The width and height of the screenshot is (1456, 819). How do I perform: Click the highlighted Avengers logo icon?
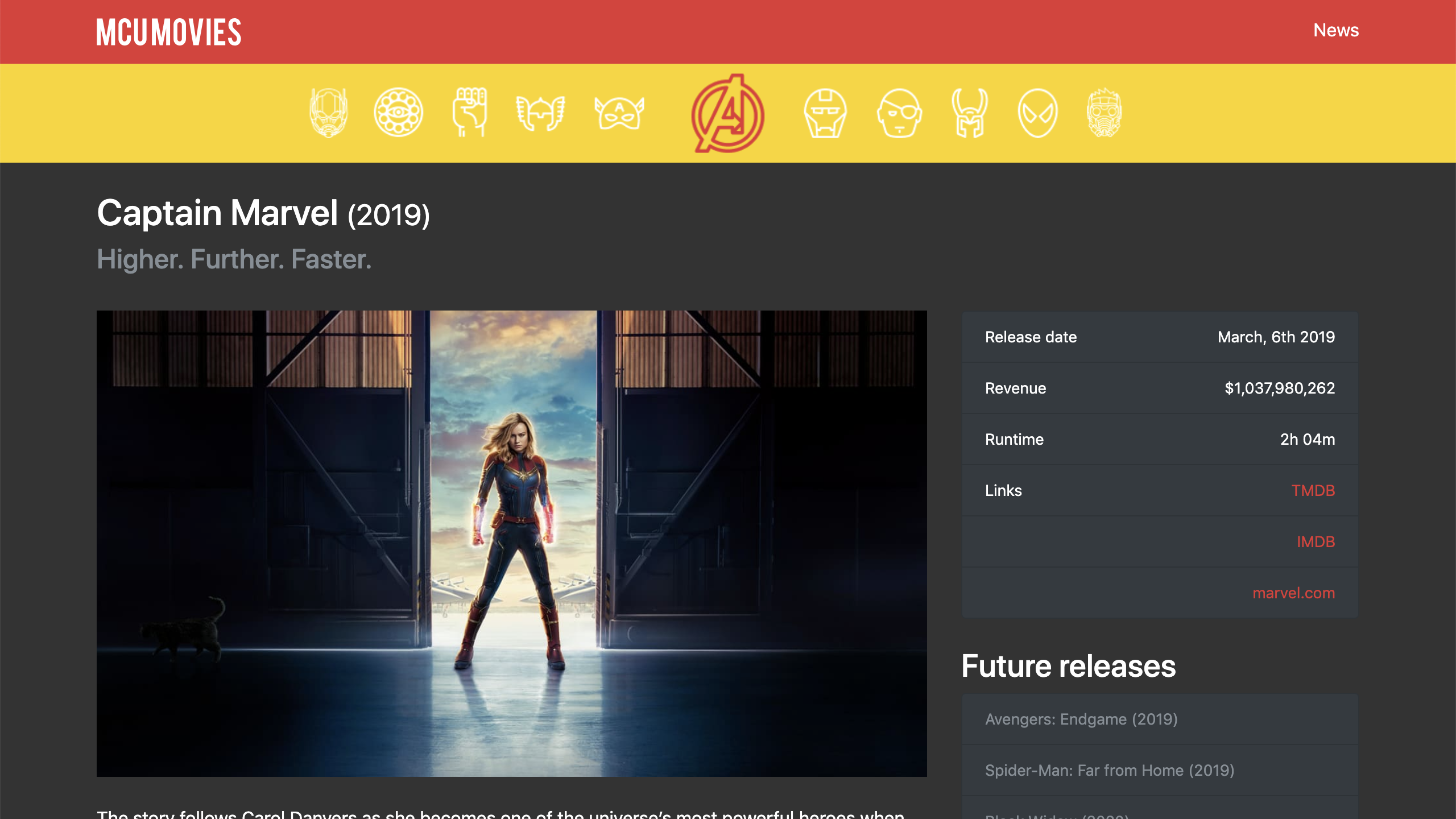click(x=727, y=114)
